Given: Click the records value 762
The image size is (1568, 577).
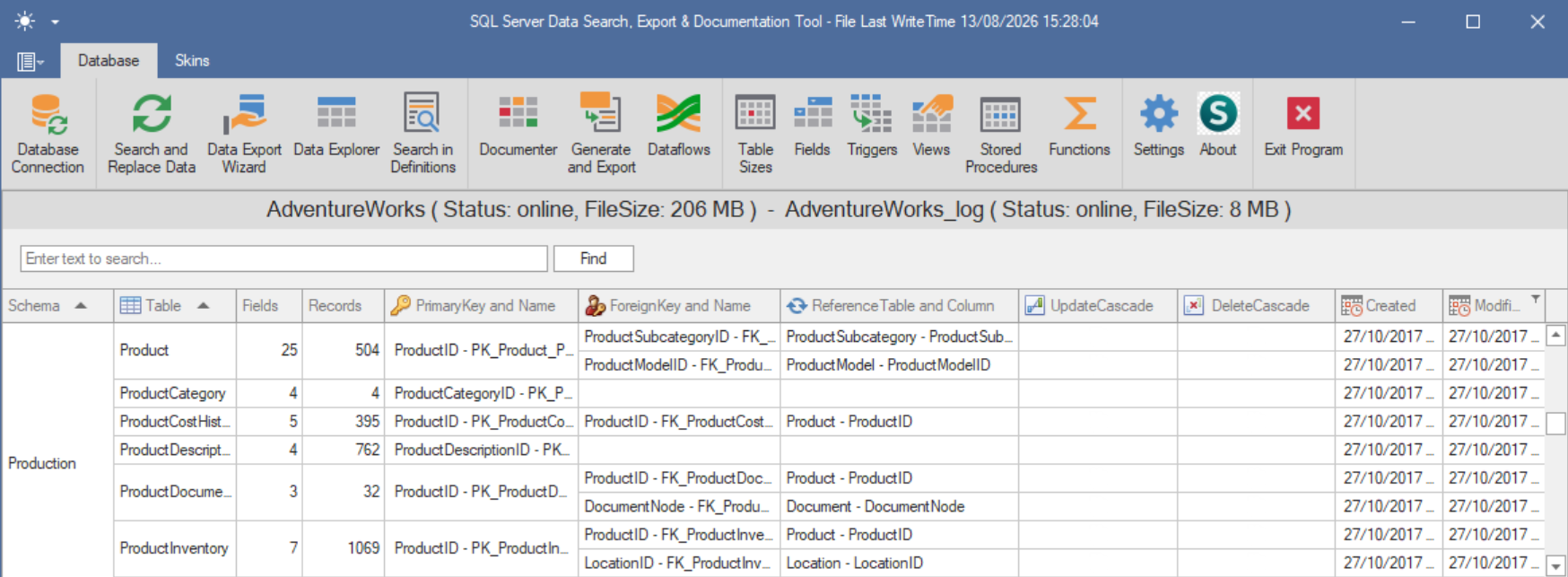Looking at the screenshot, I should click(x=367, y=450).
